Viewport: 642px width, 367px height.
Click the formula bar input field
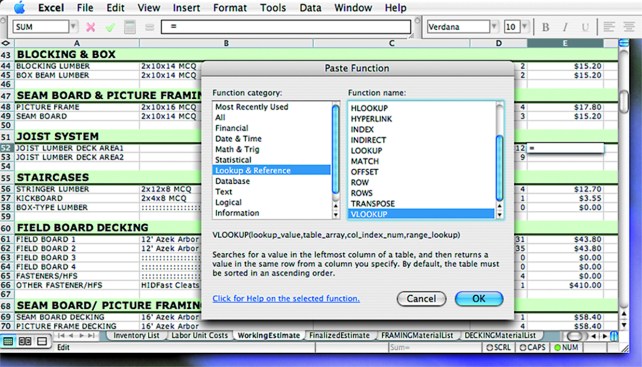click(x=286, y=27)
